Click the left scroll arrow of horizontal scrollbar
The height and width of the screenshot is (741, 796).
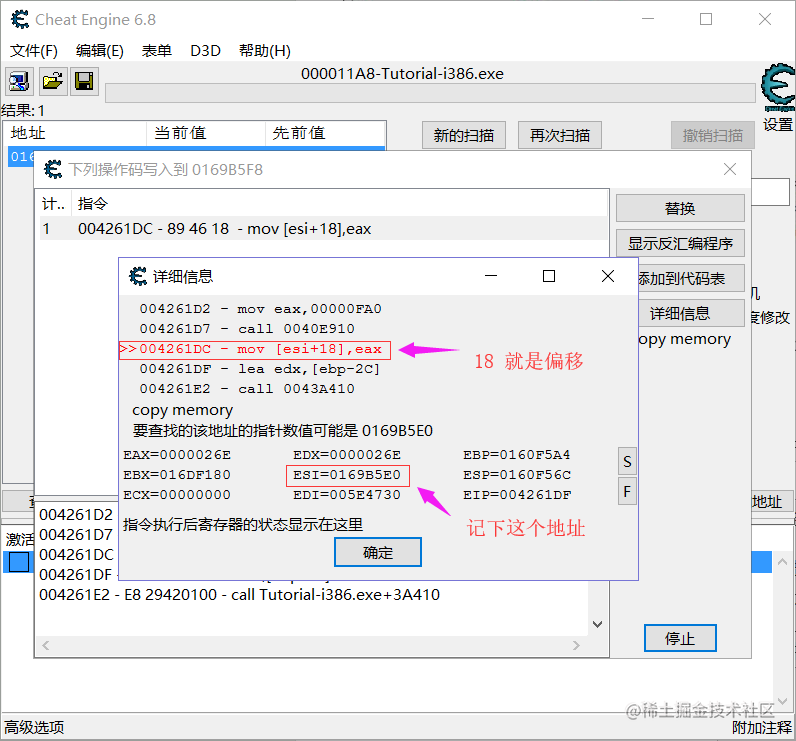[x=46, y=646]
